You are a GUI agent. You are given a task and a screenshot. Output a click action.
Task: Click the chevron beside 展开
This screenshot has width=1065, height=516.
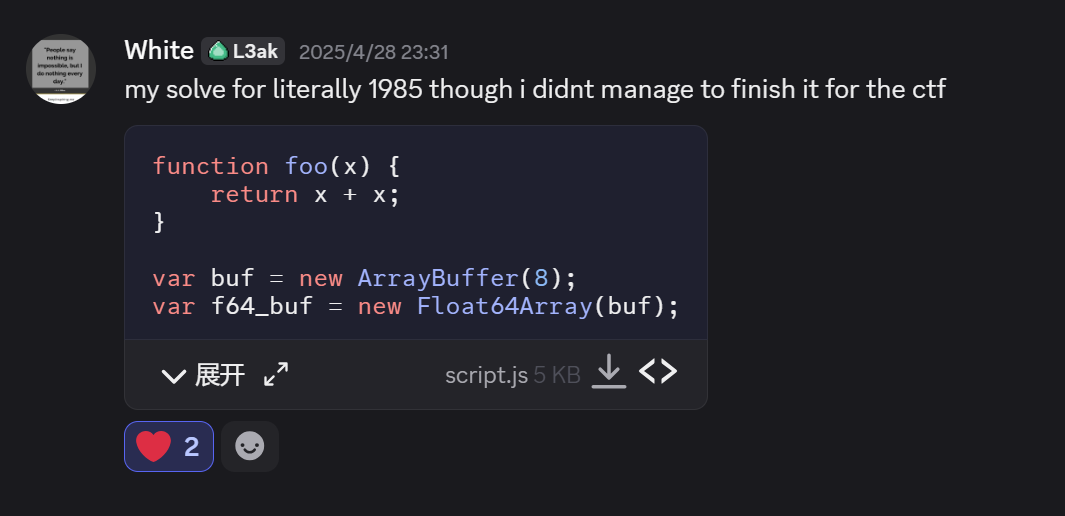click(x=174, y=375)
